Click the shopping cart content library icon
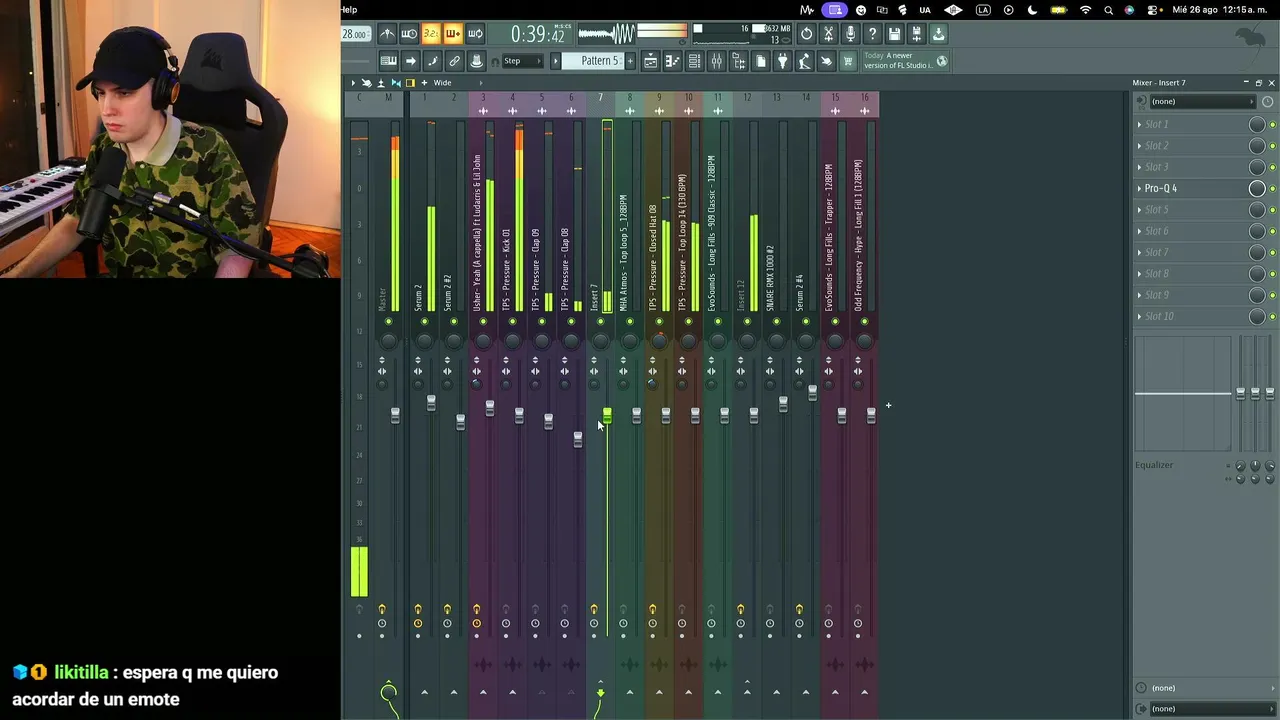The image size is (1280, 720). click(848, 62)
